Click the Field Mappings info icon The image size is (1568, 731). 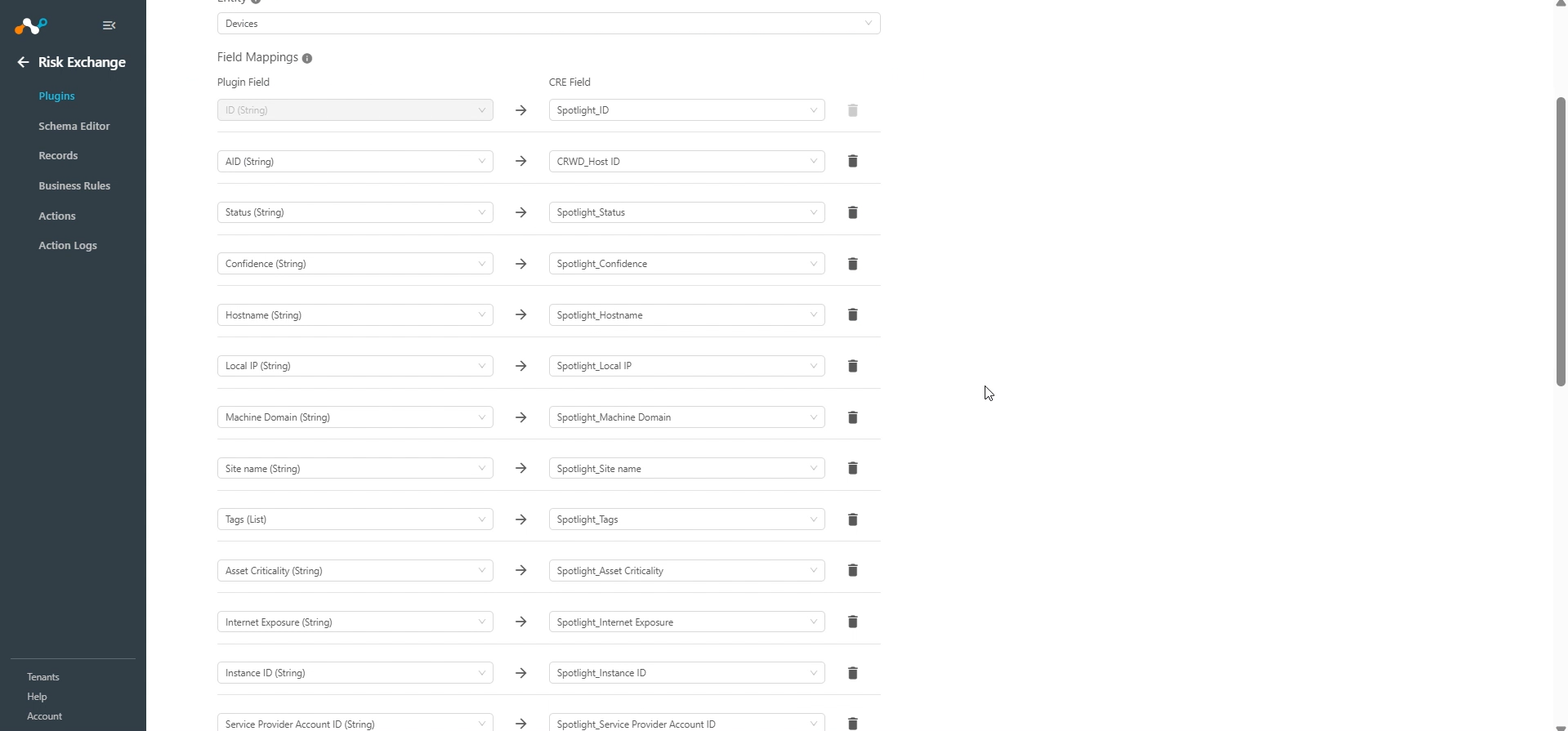pos(307,58)
